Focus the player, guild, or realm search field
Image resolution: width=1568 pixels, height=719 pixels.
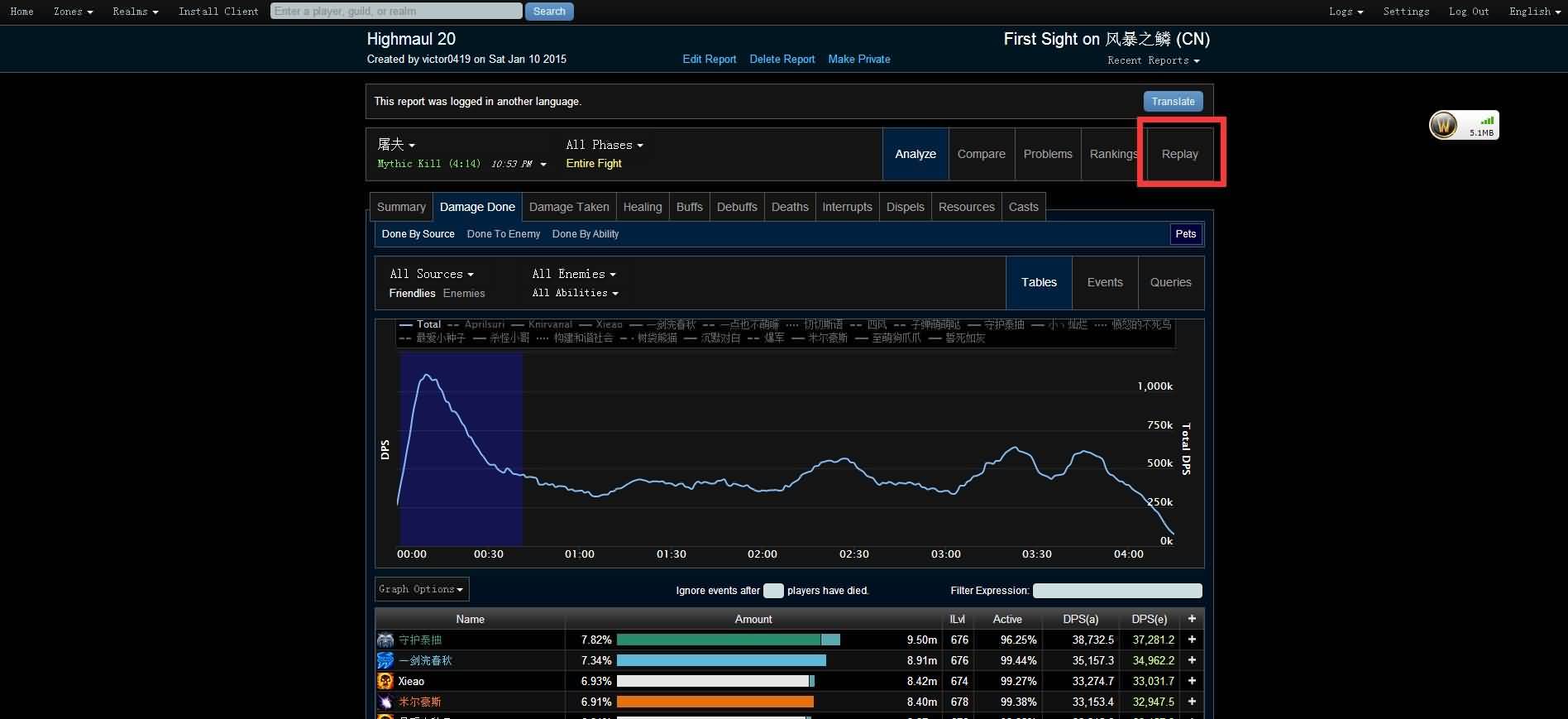(x=396, y=12)
